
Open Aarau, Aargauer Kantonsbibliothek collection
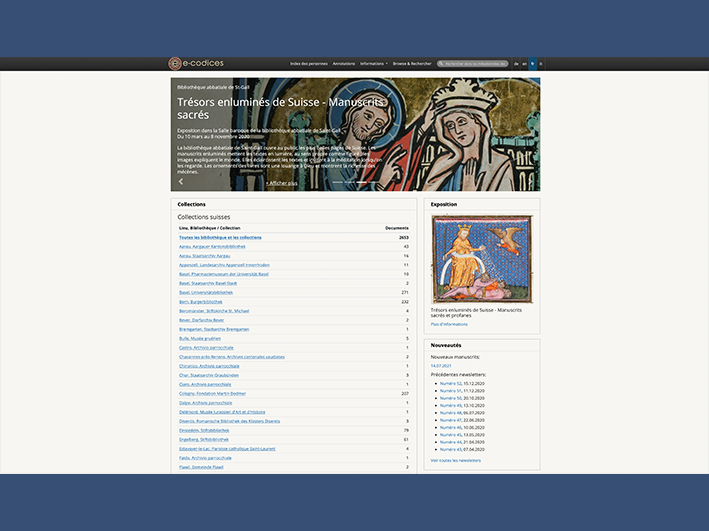[x=212, y=247]
